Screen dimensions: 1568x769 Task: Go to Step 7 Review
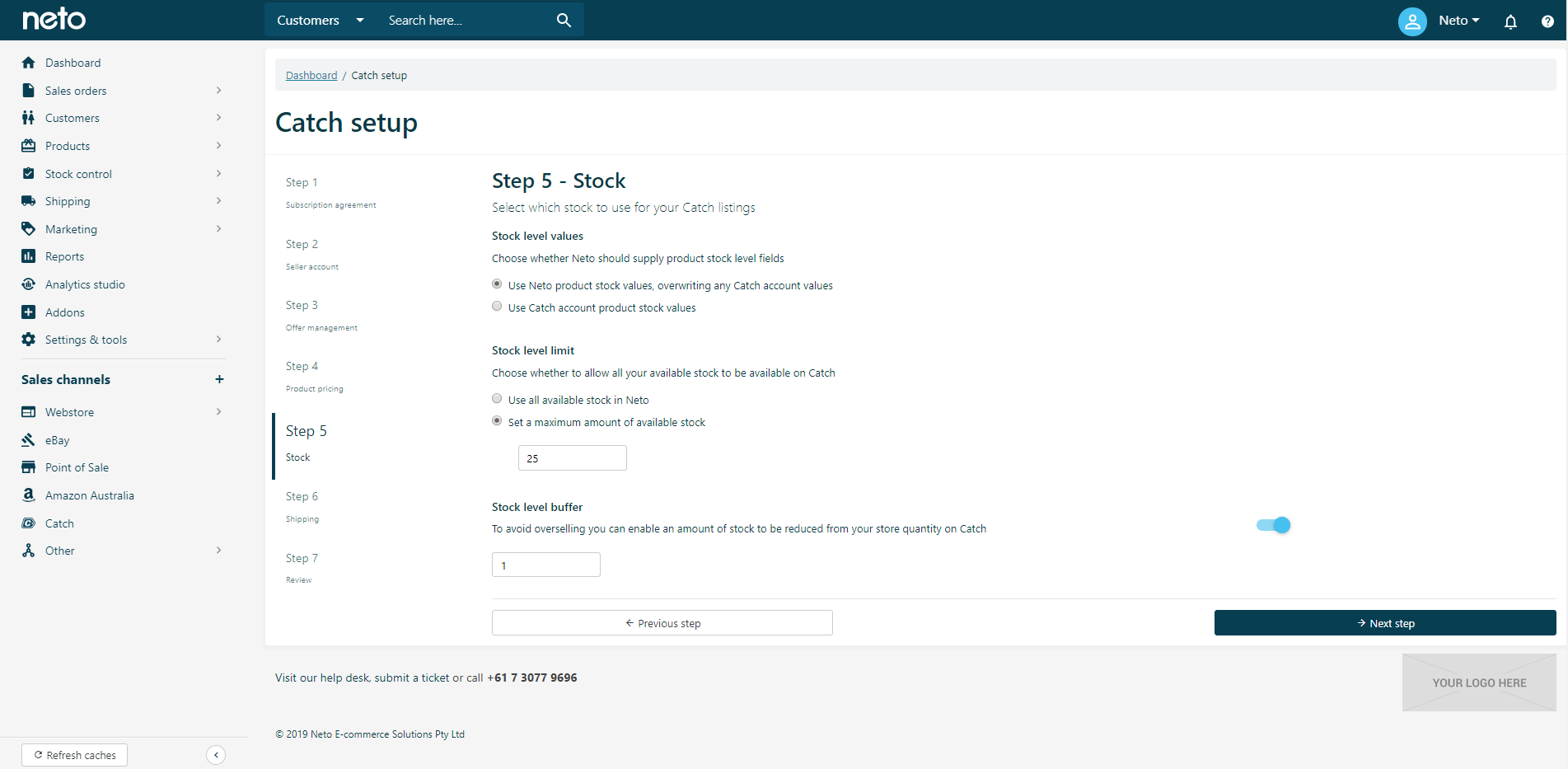[x=302, y=568]
